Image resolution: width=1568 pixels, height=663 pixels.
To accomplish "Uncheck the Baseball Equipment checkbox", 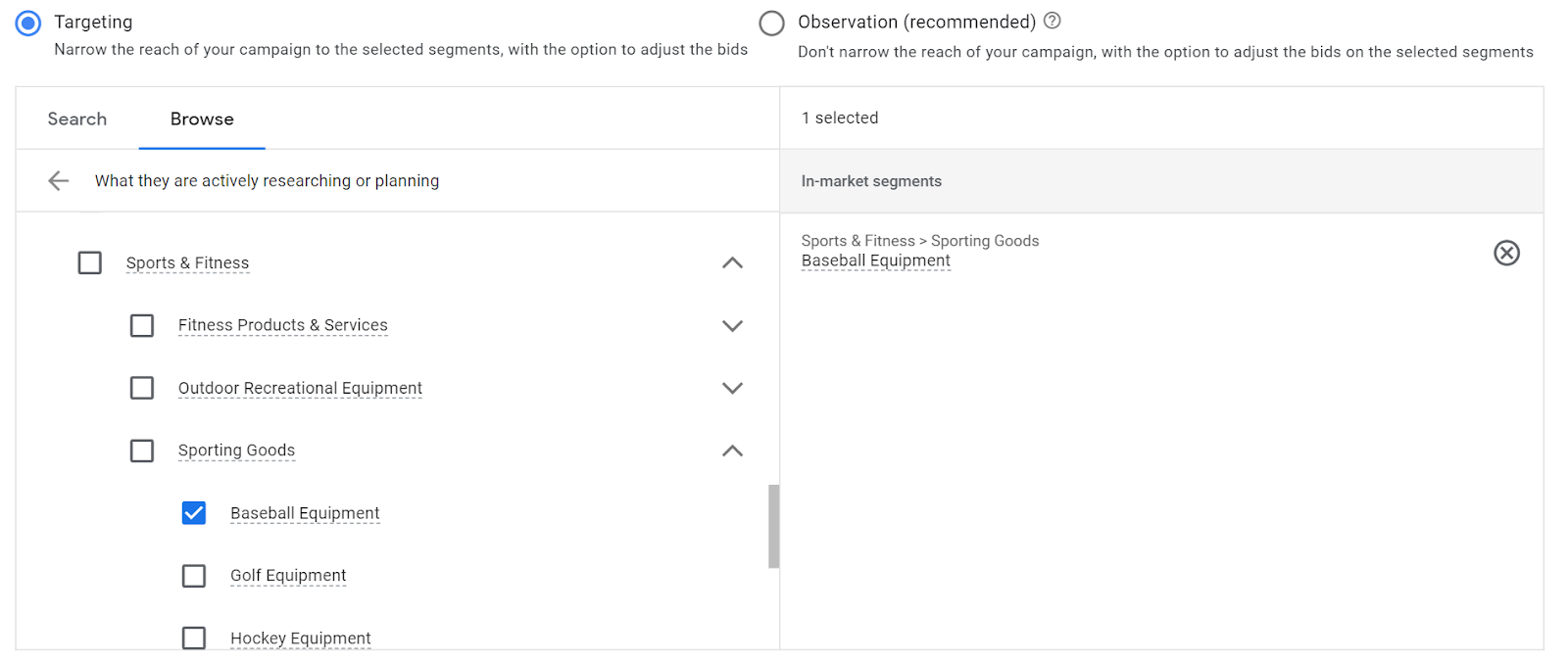I will tap(194, 513).
